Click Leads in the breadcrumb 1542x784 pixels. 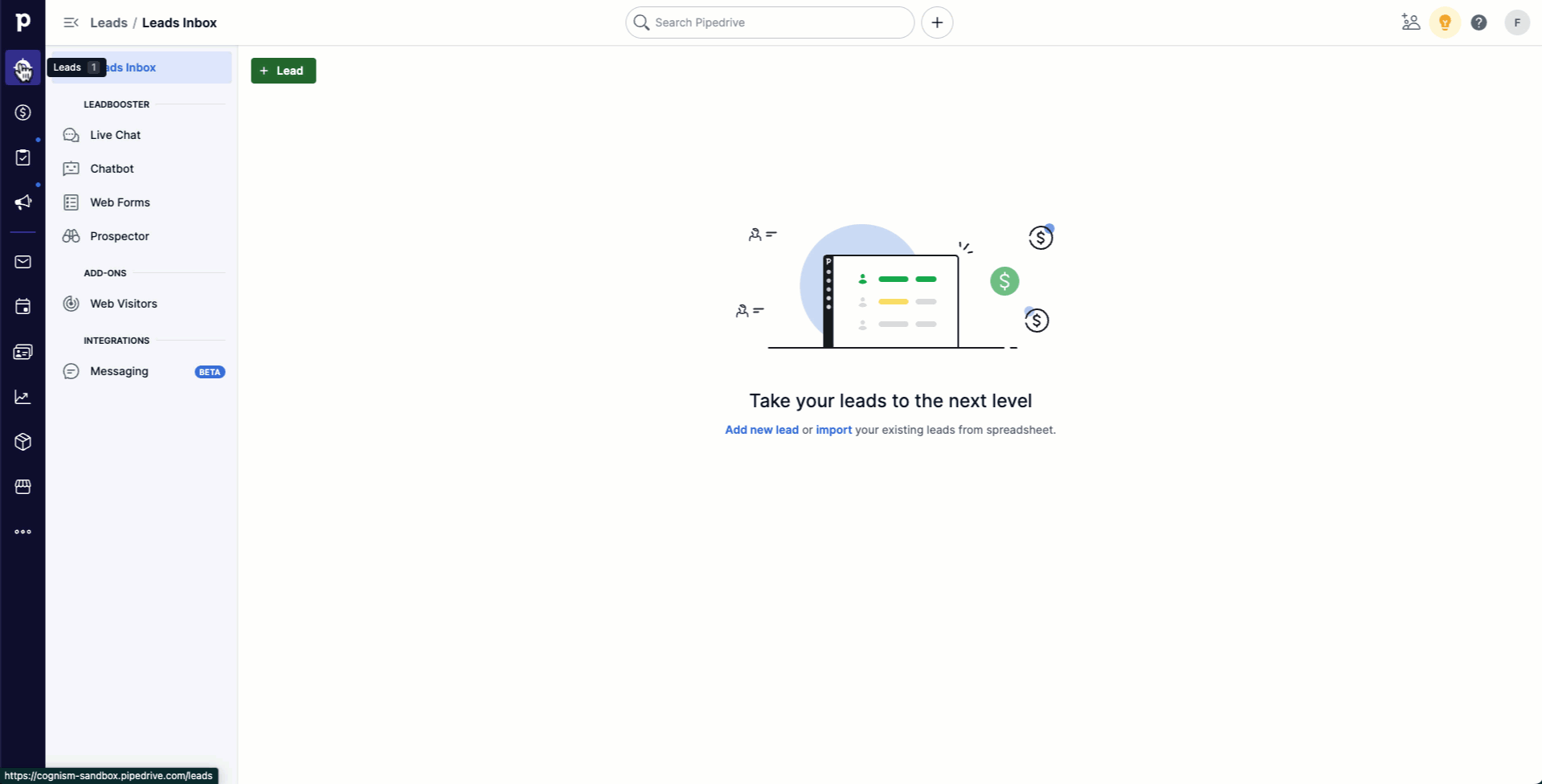coord(108,22)
